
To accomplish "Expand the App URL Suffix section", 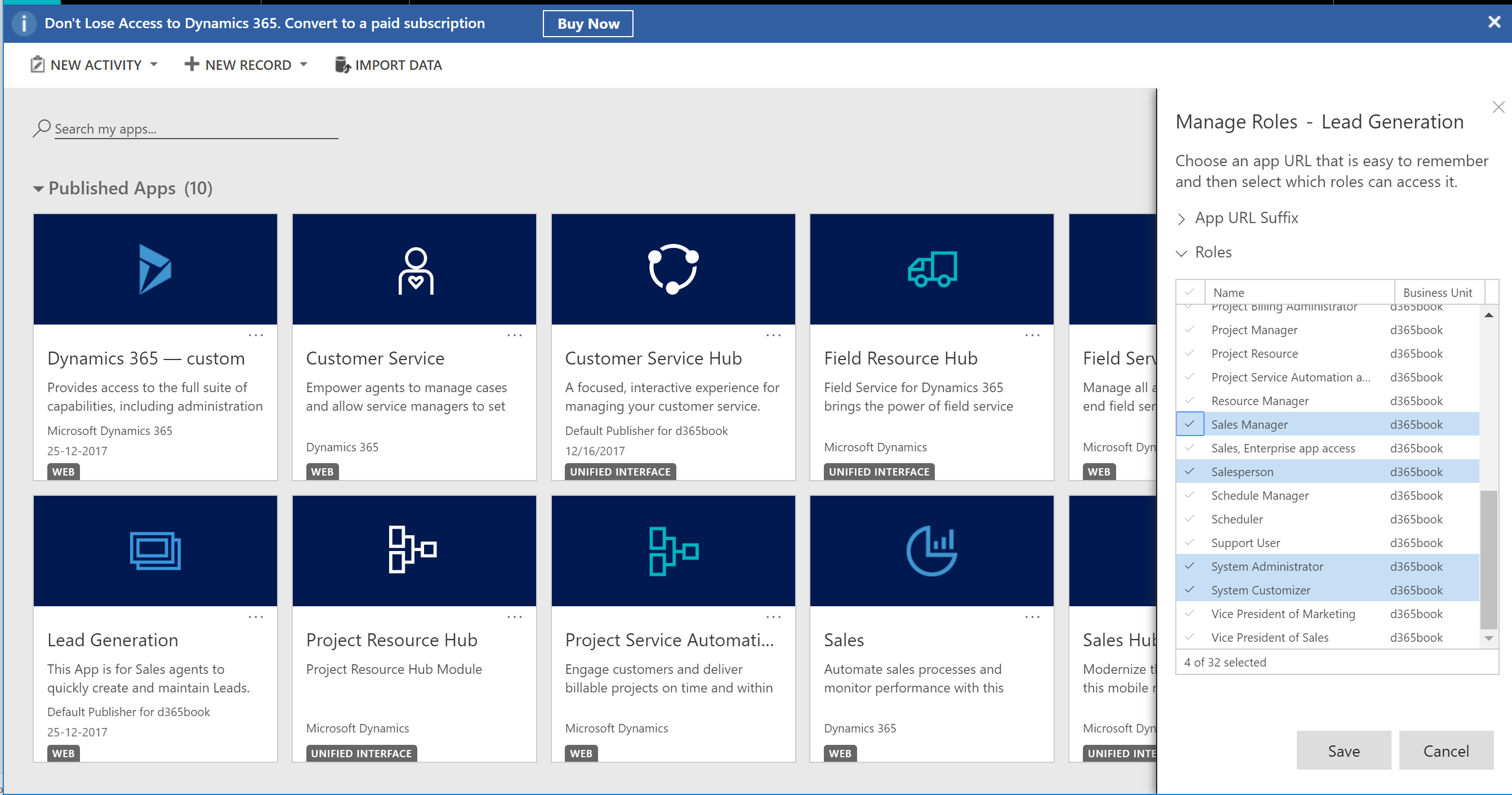I will tap(1181, 219).
